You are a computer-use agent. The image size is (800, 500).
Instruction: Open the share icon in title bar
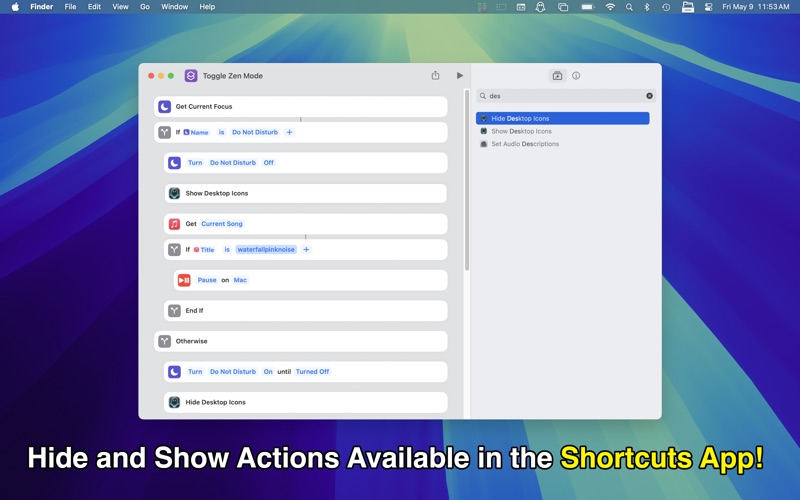click(435, 76)
